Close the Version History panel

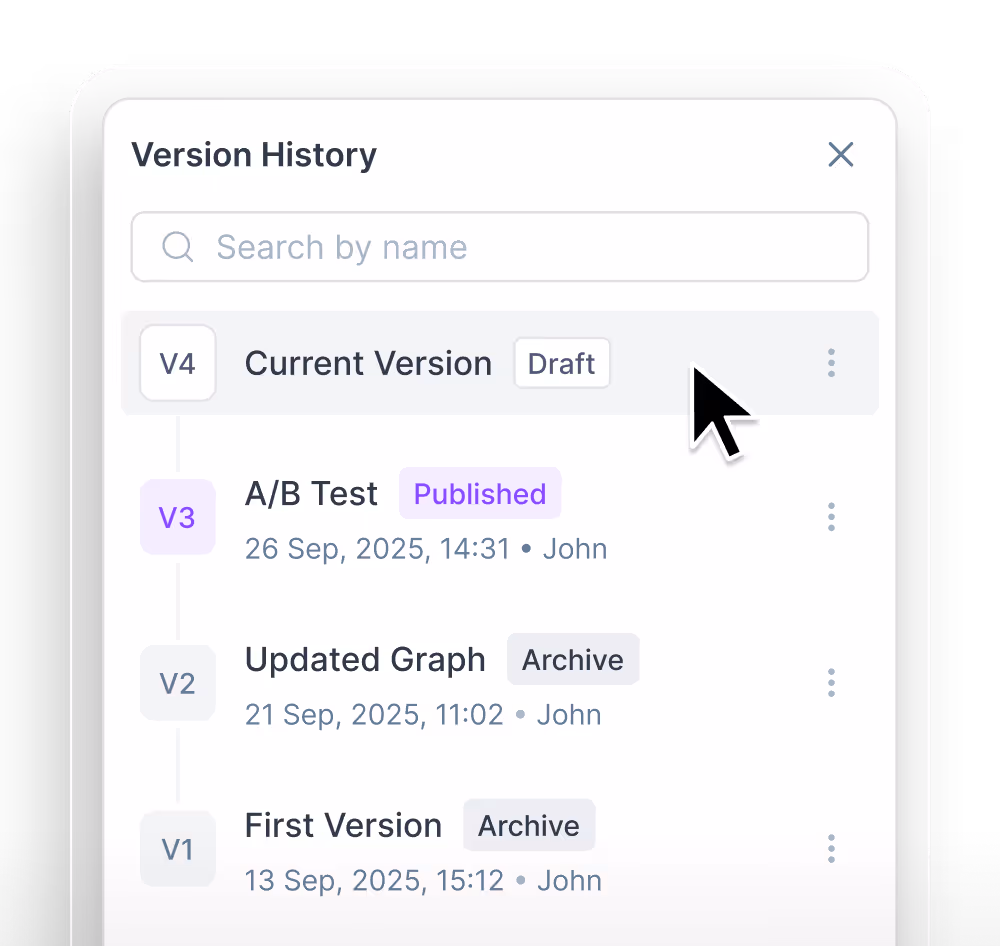[841, 154]
